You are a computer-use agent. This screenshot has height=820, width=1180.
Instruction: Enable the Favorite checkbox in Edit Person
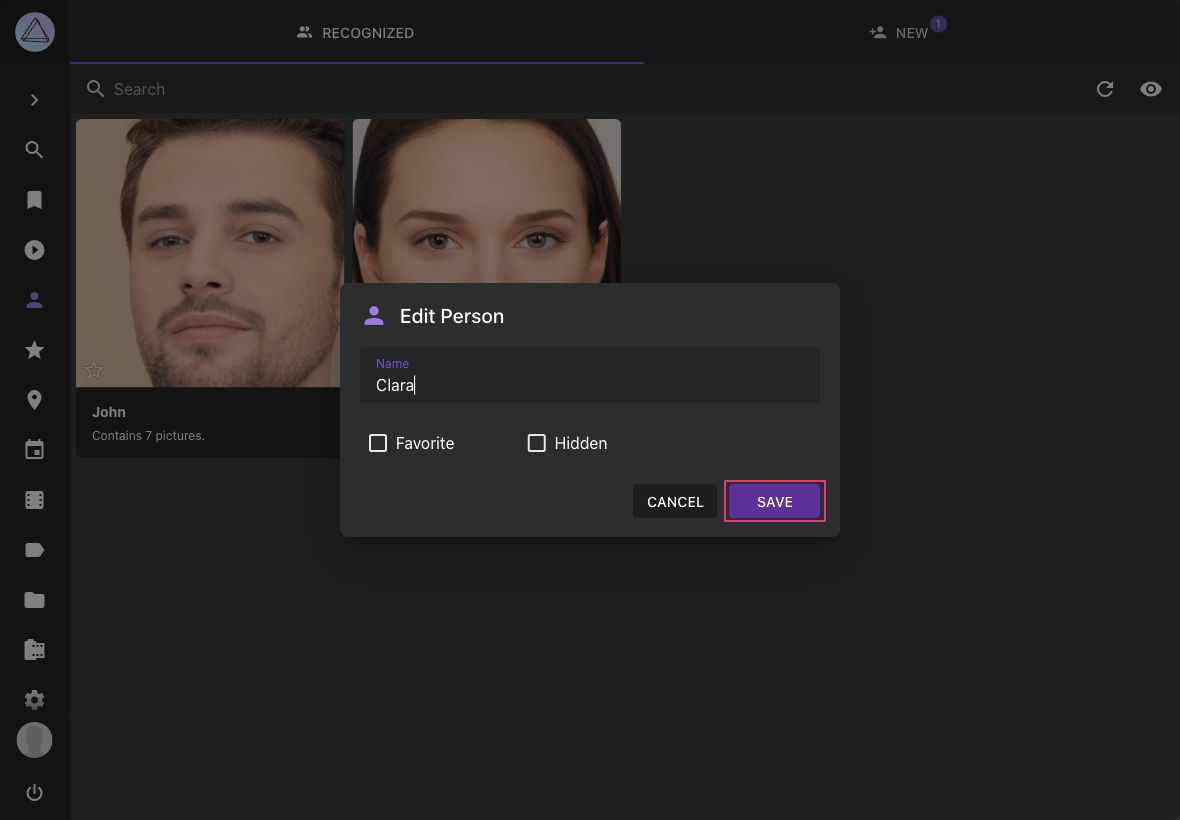coord(378,442)
